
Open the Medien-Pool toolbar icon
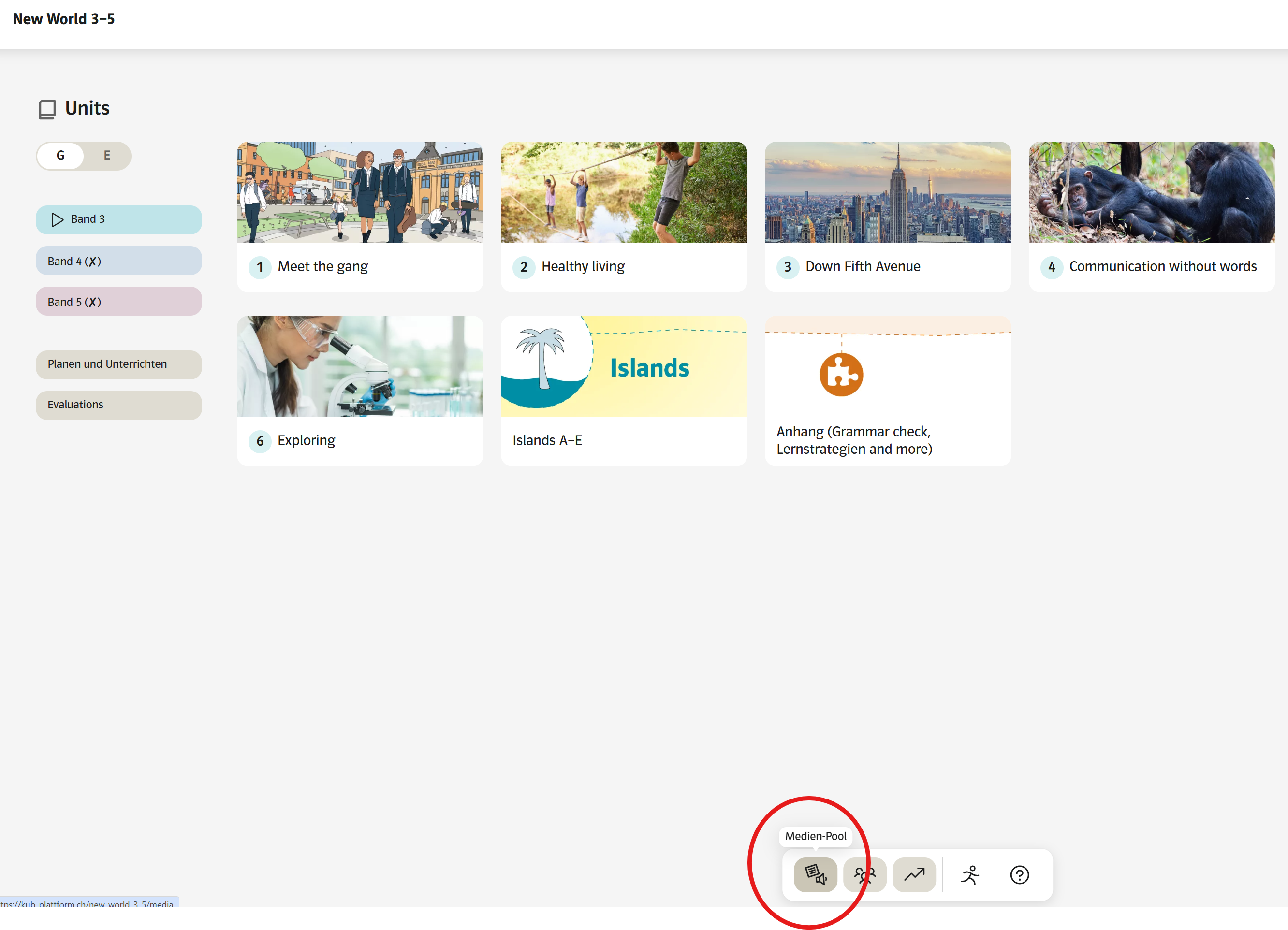[815, 874]
